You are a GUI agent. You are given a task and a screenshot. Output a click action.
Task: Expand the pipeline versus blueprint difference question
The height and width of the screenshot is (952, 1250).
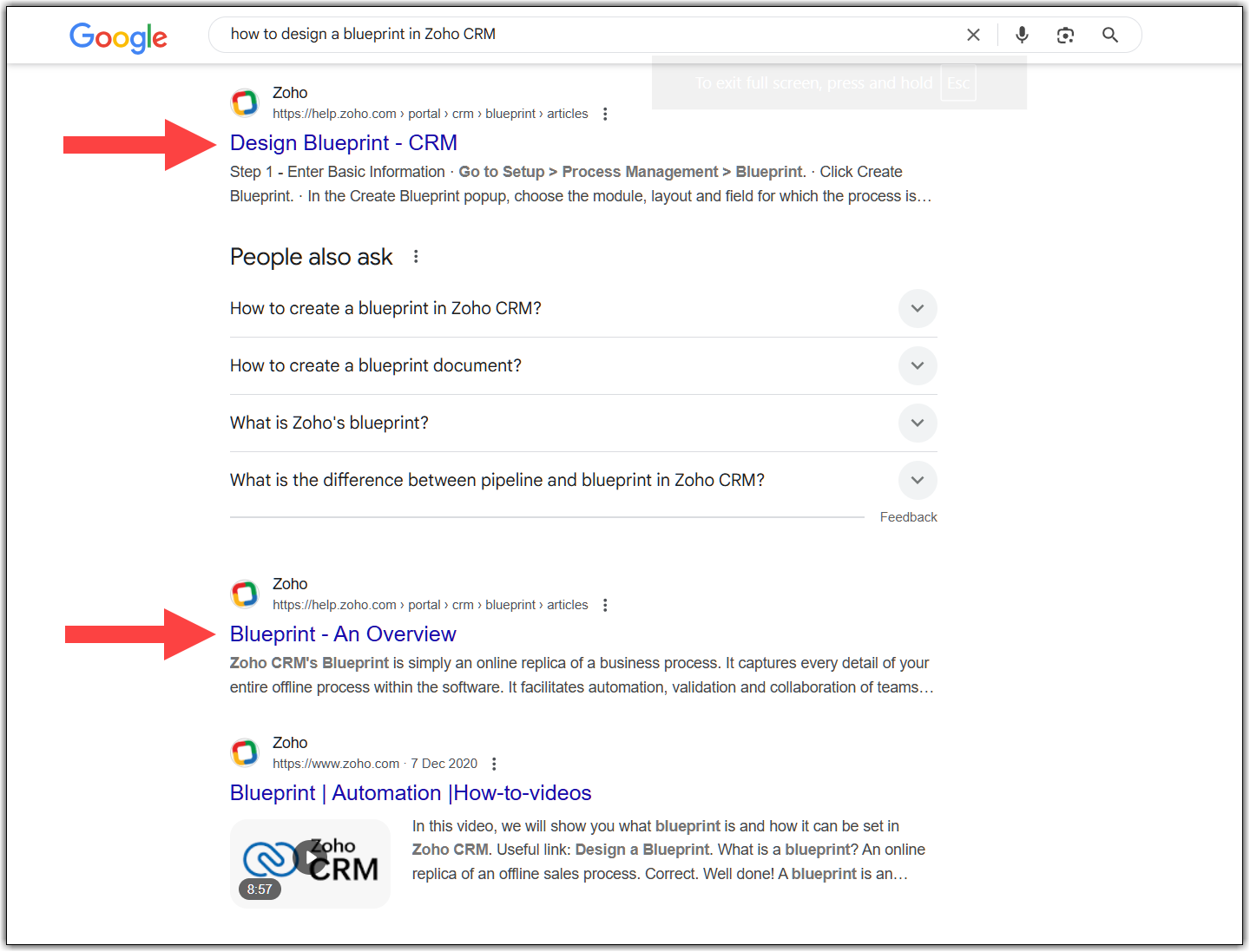point(583,481)
